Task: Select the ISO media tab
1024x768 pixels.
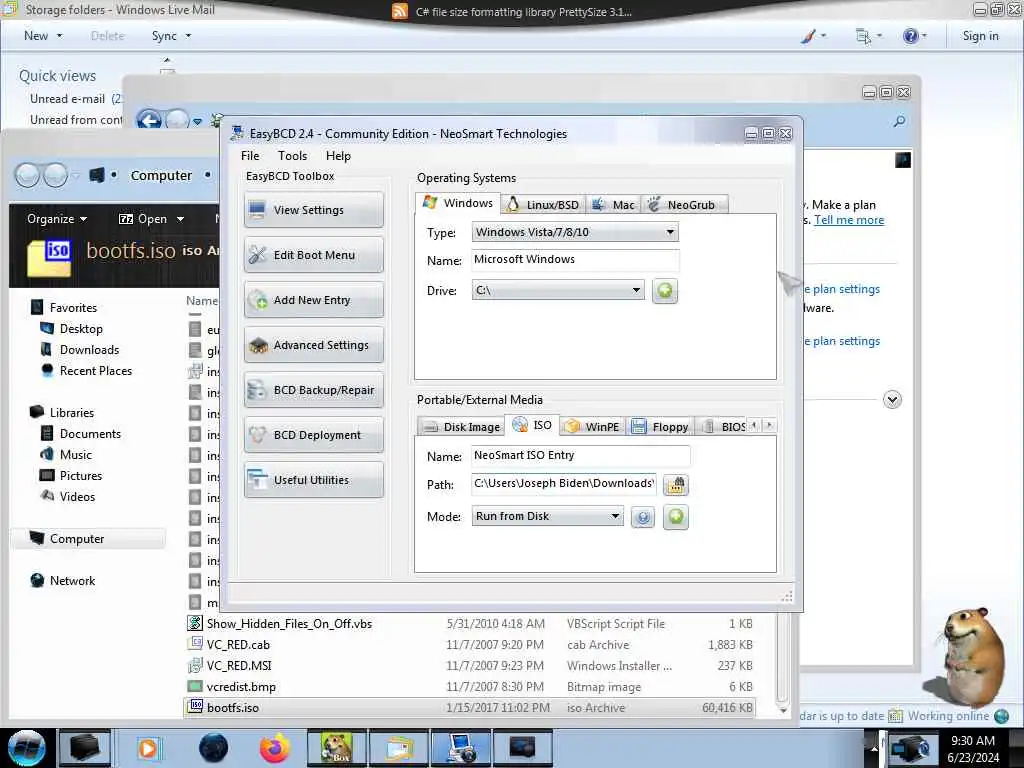Action: 533,425
